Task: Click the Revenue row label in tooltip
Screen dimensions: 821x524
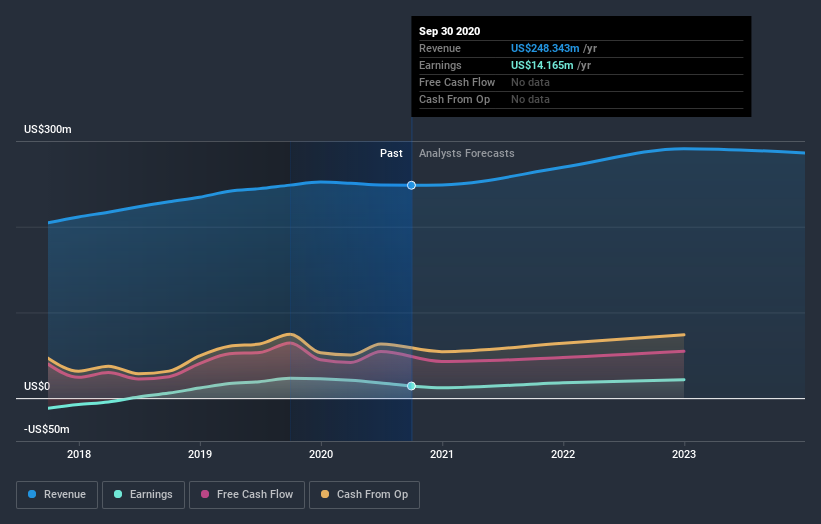Action: [x=440, y=48]
